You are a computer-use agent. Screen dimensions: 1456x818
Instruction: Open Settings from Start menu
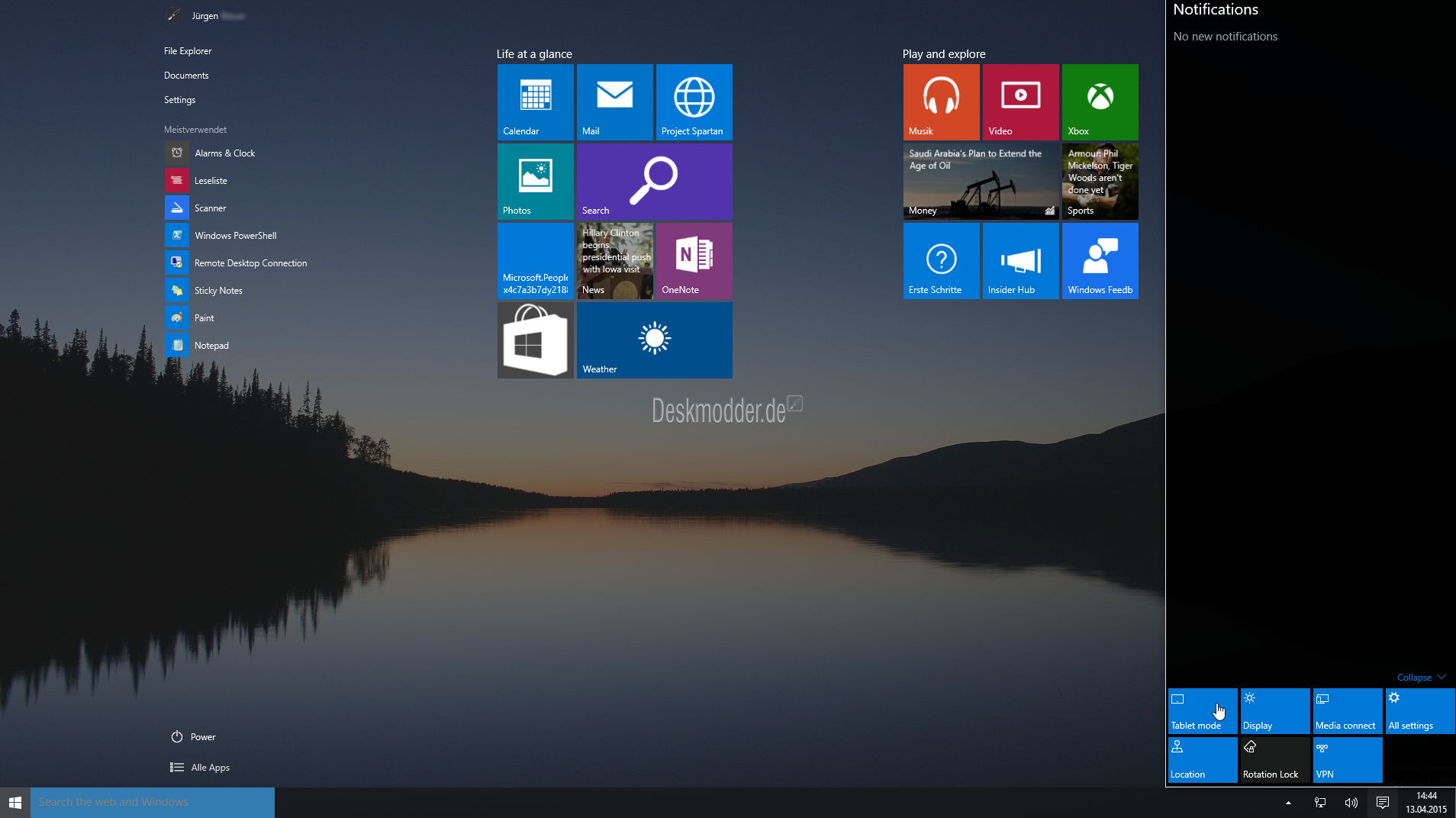180,99
